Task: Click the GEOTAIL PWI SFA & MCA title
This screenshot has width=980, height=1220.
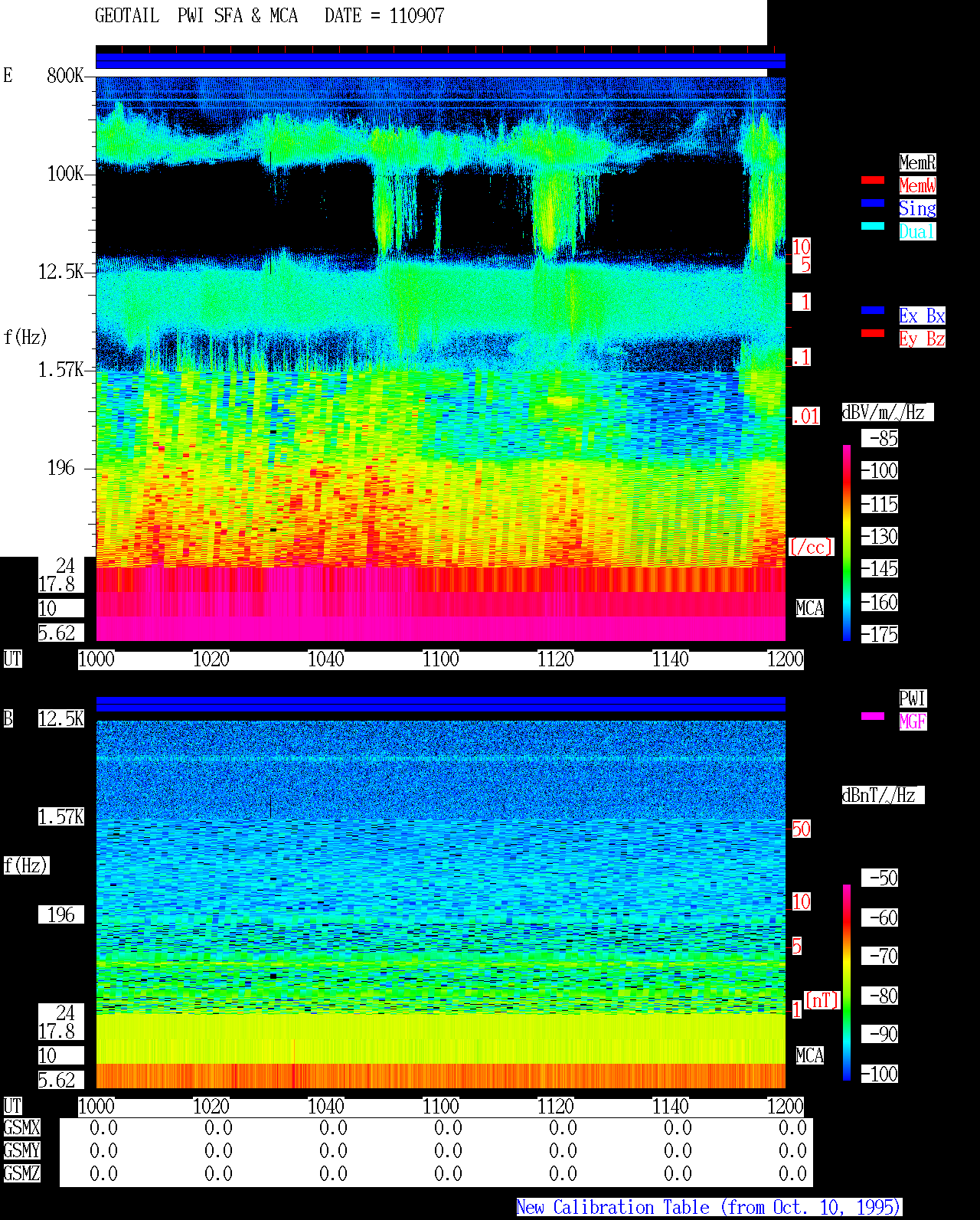Action: 196,16
